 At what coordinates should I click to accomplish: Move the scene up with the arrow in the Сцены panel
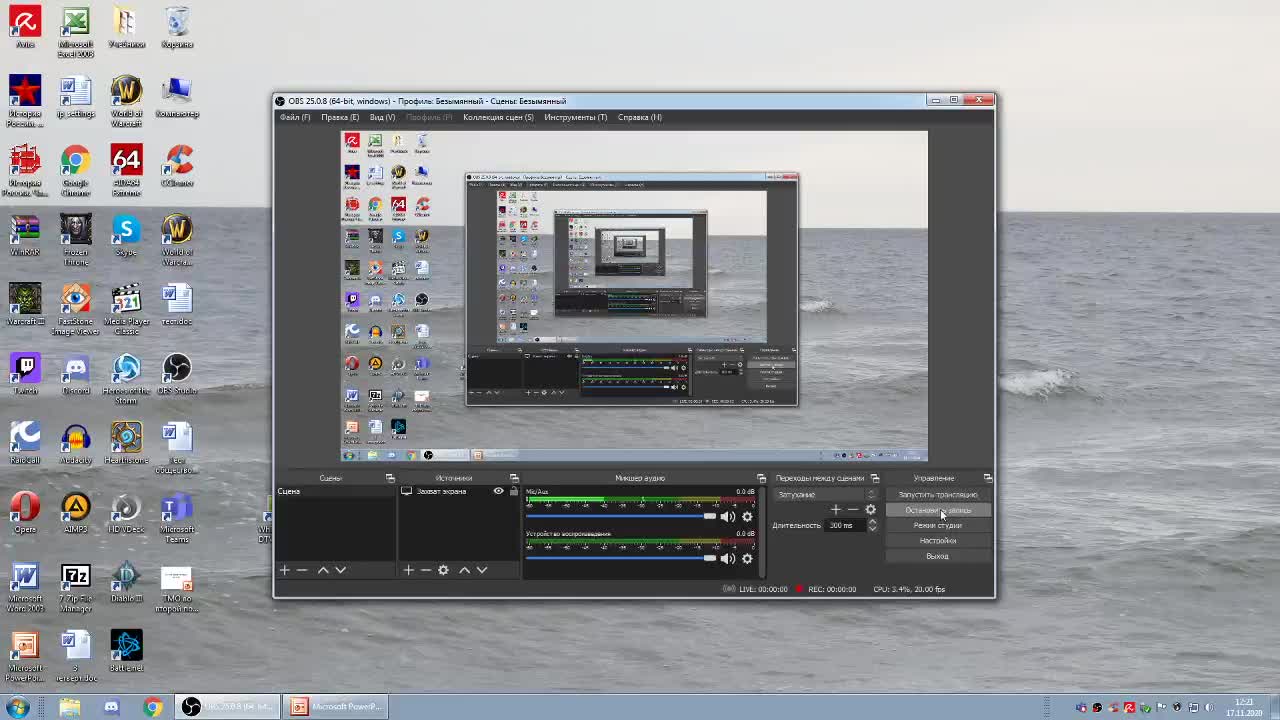pyautogui.click(x=323, y=570)
